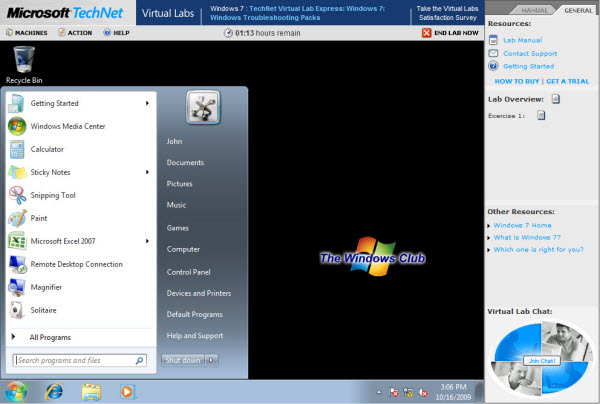Launch Paint from its palette icon
Viewport: 600px width, 404px height.
tap(18, 218)
